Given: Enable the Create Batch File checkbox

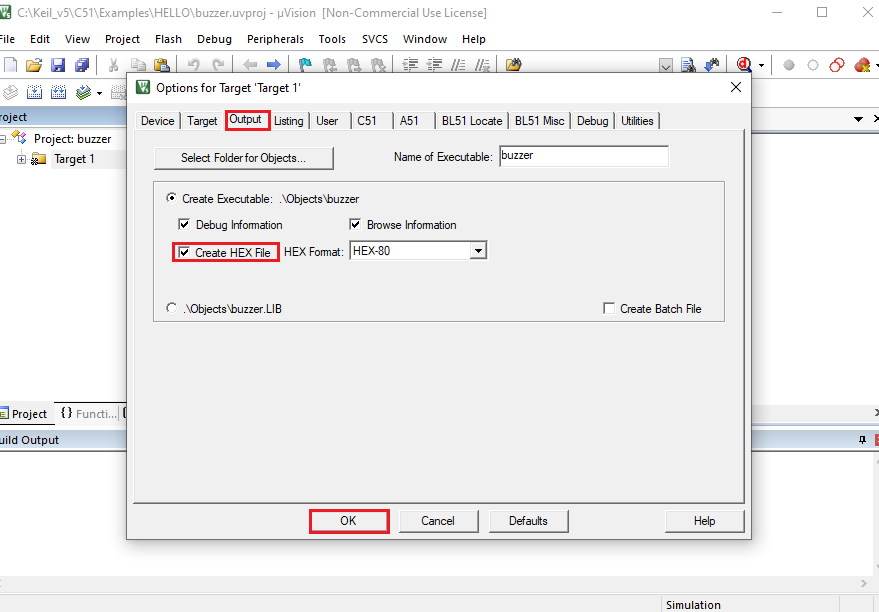Looking at the screenshot, I should coord(609,308).
